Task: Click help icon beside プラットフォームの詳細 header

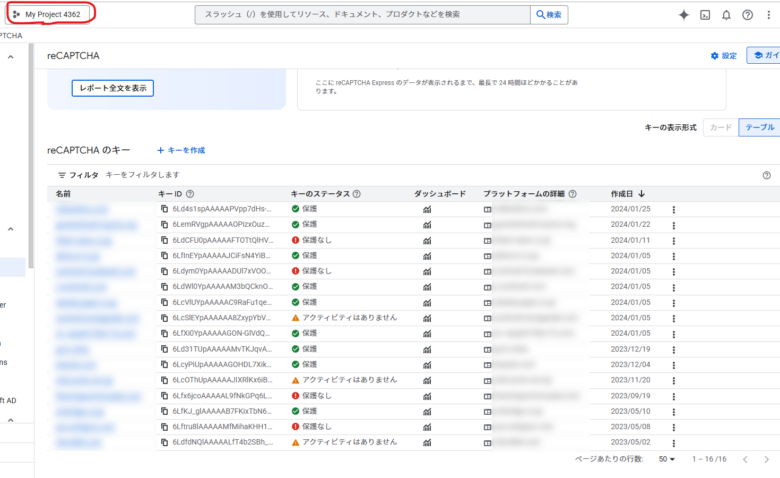Action: click(573, 194)
